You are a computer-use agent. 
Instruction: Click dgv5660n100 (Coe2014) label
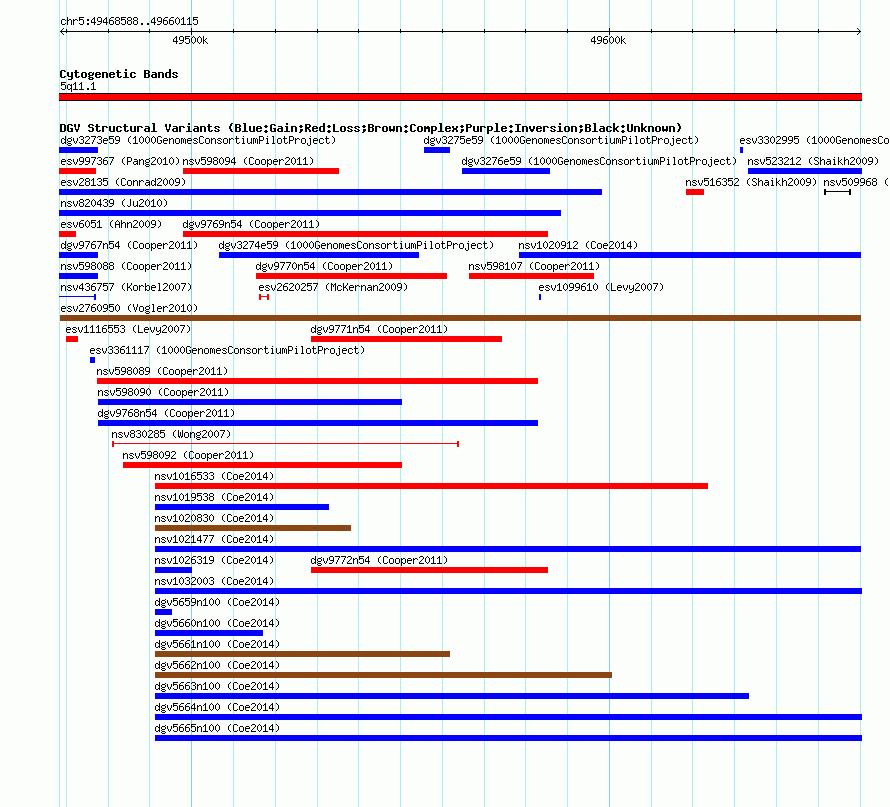point(217,623)
